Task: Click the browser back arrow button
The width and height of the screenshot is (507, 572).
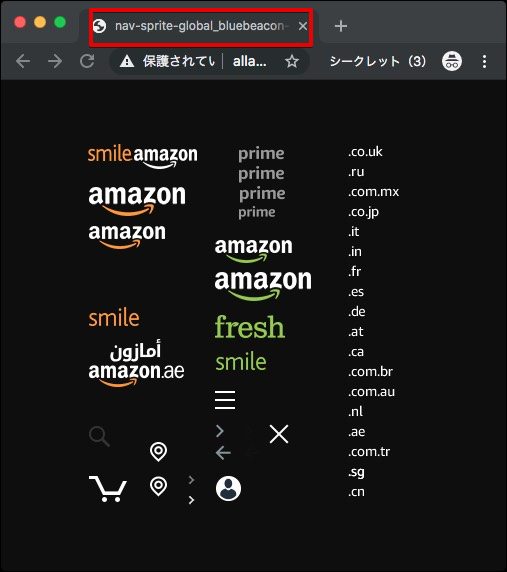Action: click(23, 61)
